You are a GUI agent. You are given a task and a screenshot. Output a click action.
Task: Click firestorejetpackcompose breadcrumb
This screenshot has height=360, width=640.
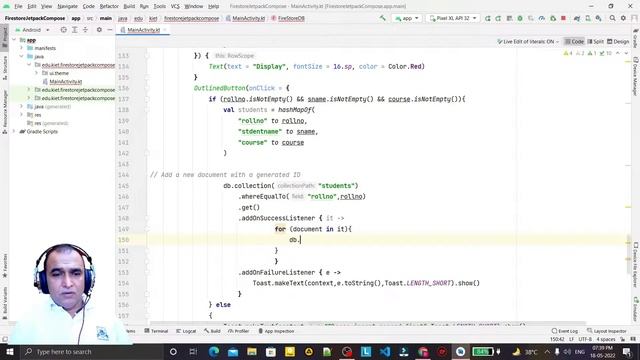point(191,18)
